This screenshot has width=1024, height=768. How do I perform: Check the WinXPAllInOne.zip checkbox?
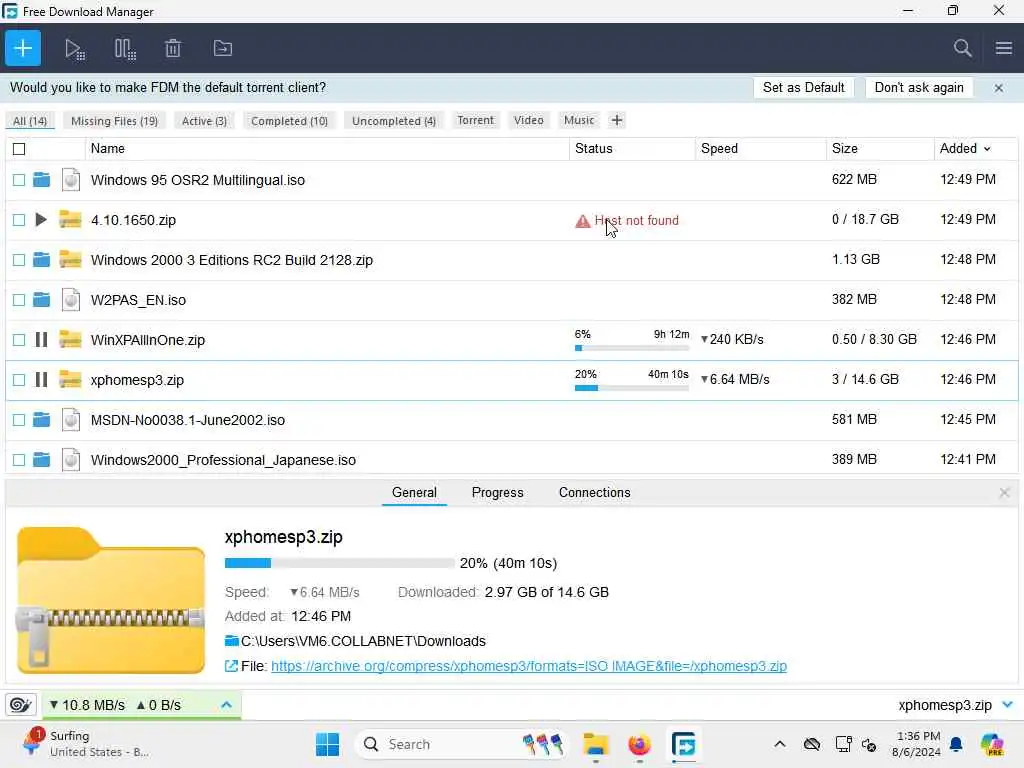[19, 340]
